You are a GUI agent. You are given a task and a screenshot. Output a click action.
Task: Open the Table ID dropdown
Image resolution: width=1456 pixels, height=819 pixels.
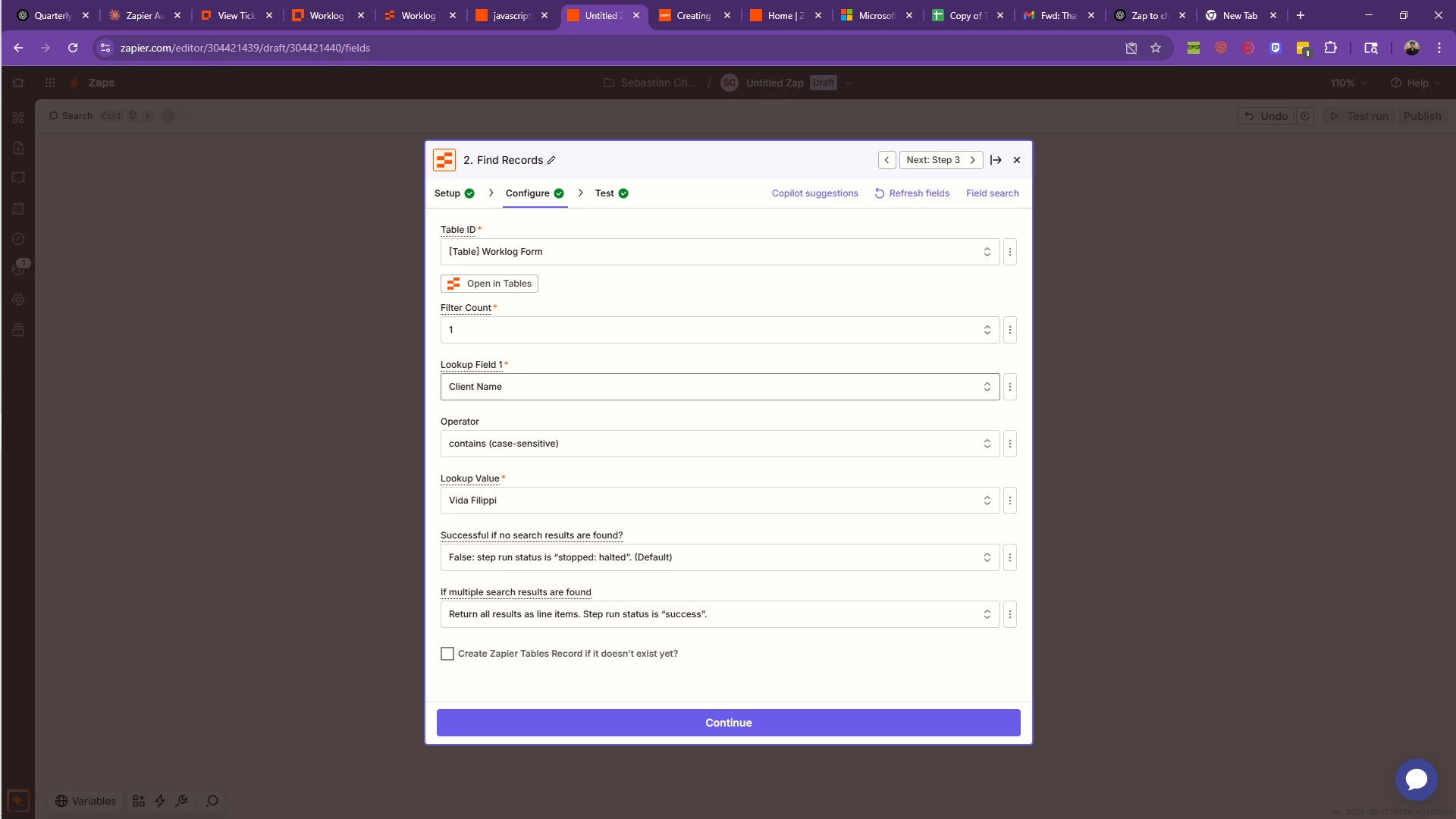(x=720, y=252)
